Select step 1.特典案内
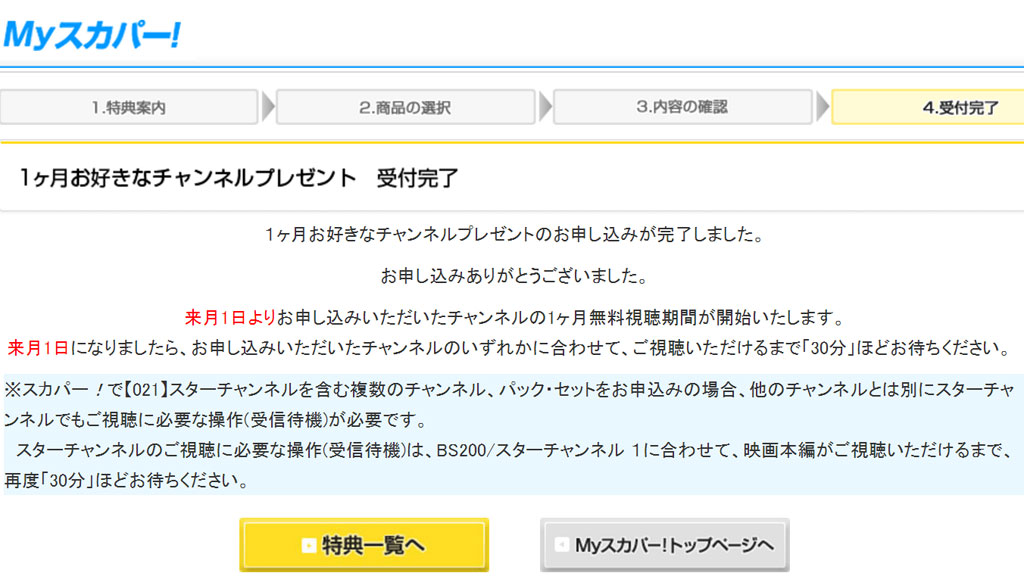 [x=129, y=107]
